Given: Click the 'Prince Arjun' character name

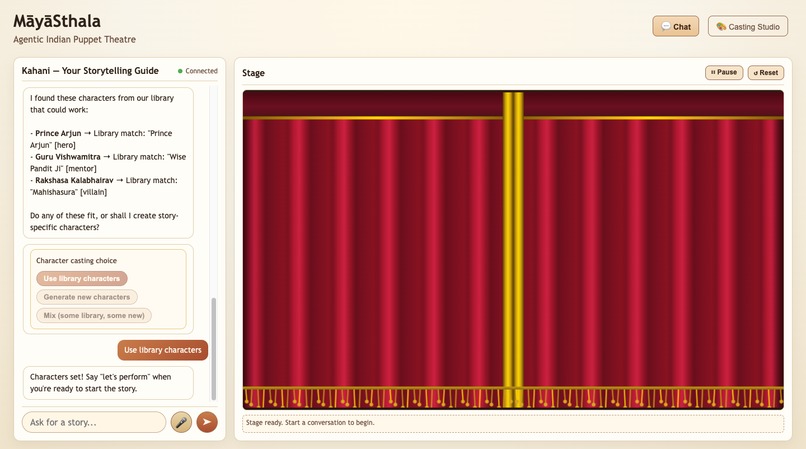Looking at the screenshot, I should point(58,133).
